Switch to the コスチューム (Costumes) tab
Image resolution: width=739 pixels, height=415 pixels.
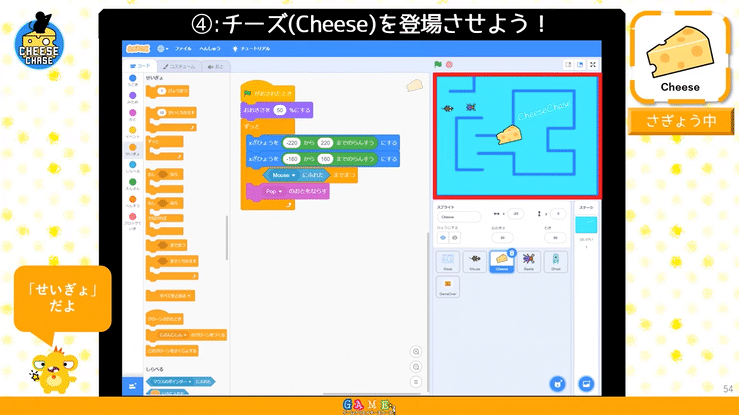(179, 67)
